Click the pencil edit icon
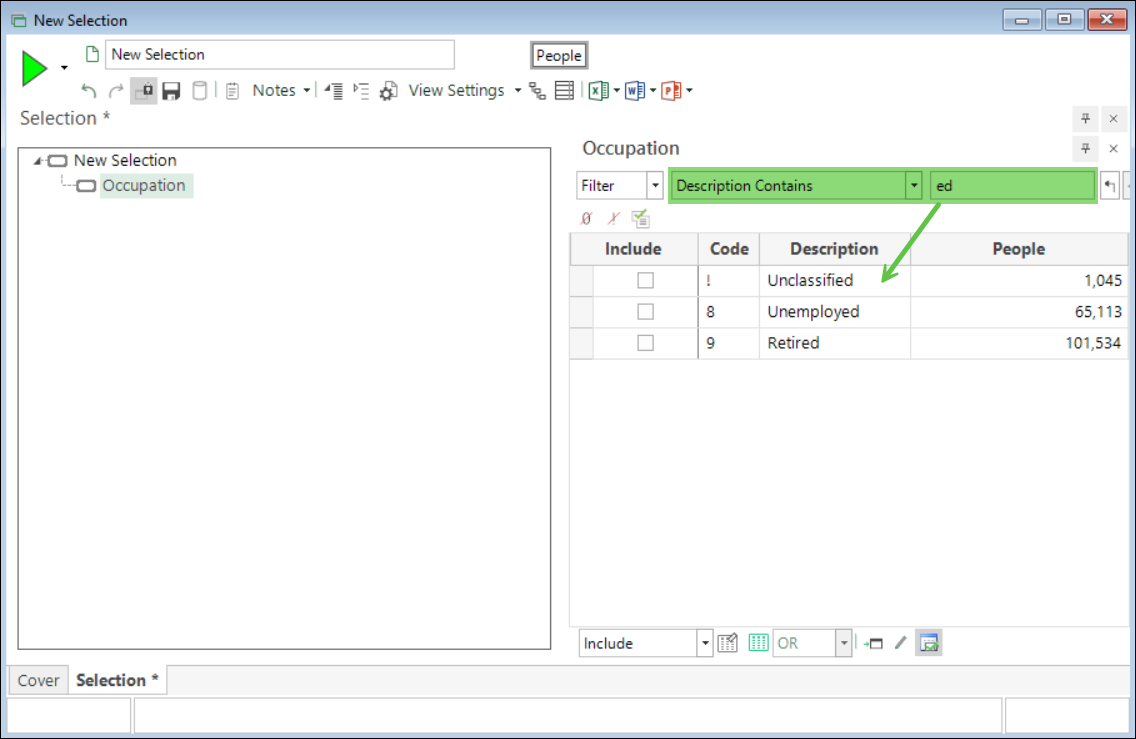 click(x=901, y=643)
